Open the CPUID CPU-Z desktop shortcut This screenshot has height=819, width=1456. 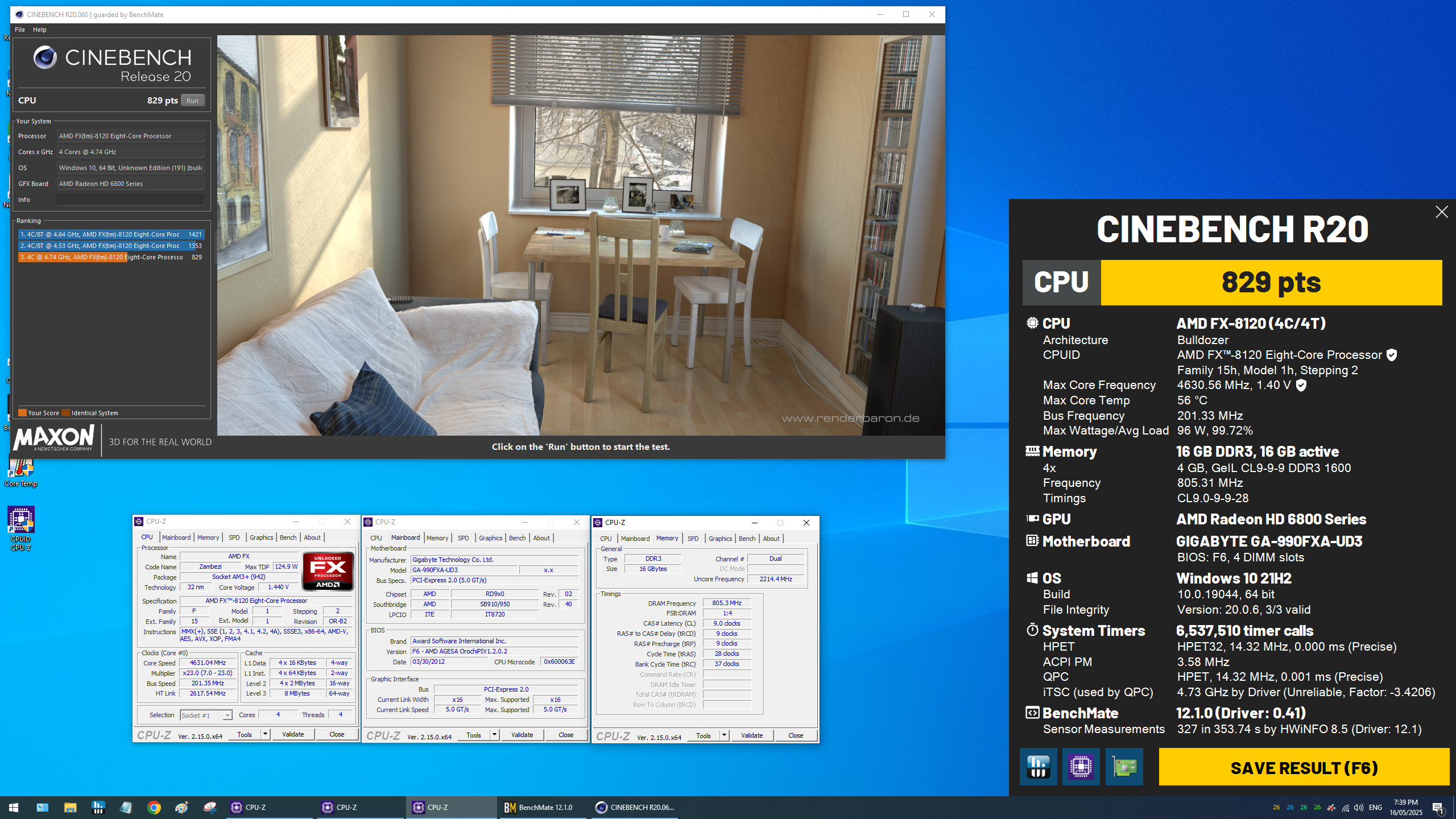[x=21, y=529]
